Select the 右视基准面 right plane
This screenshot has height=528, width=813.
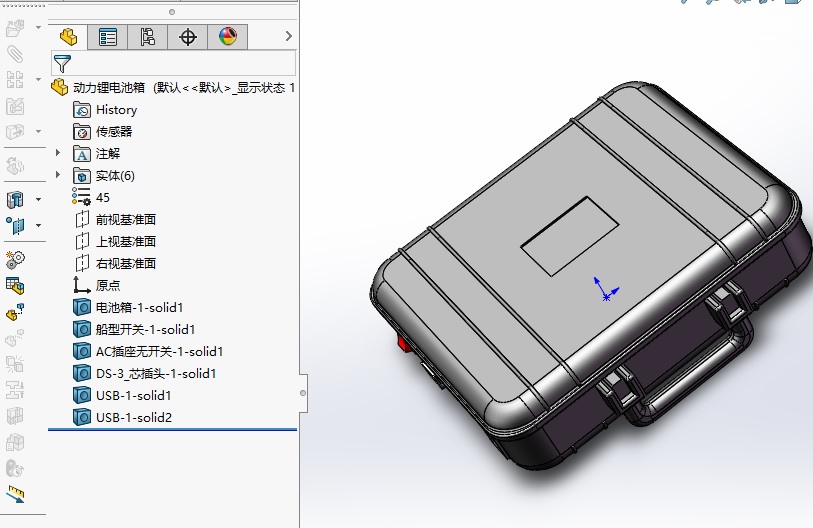[x=115, y=263]
